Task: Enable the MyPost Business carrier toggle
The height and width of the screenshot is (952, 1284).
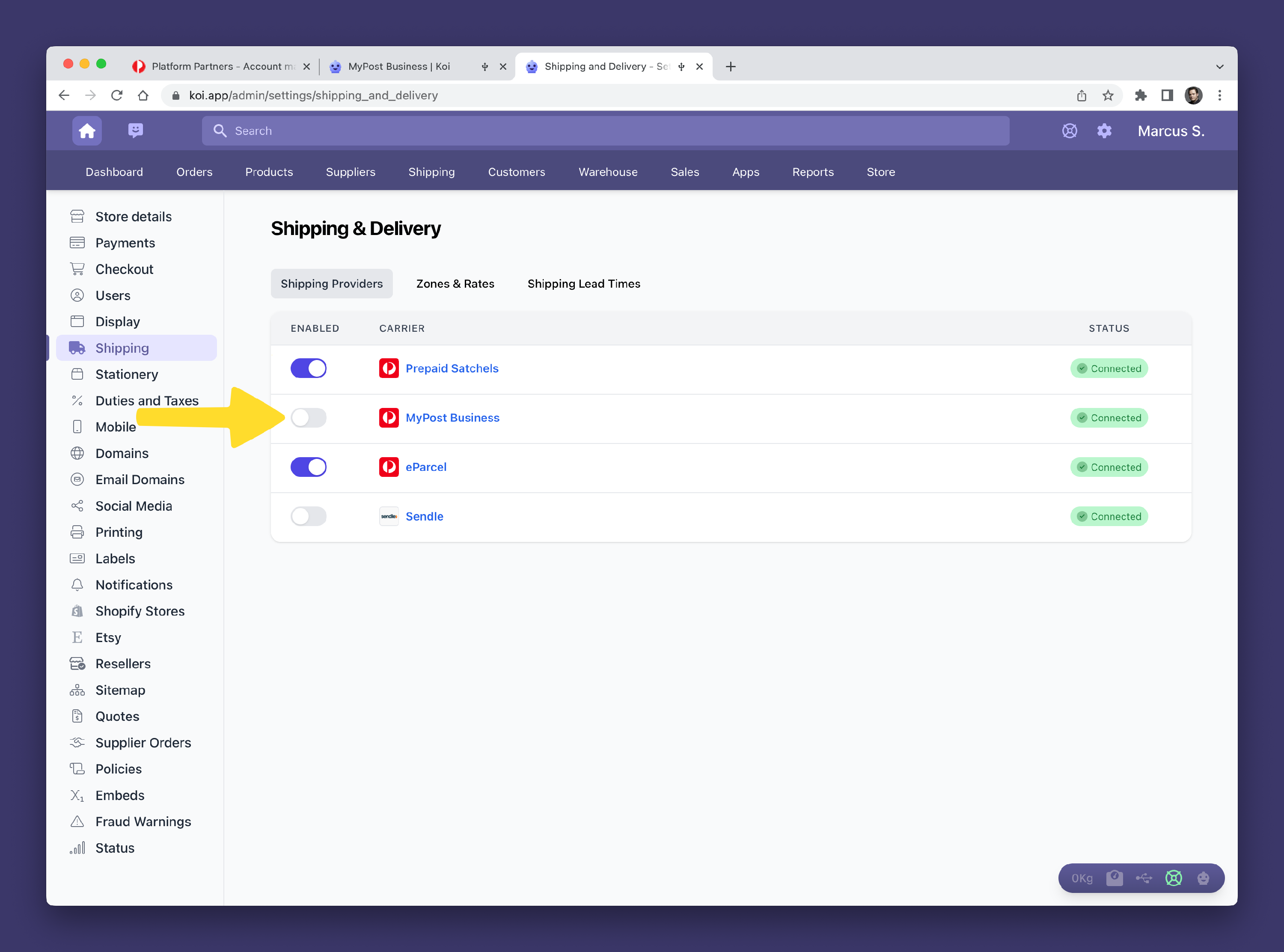Action: pyautogui.click(x=308, y=418)
